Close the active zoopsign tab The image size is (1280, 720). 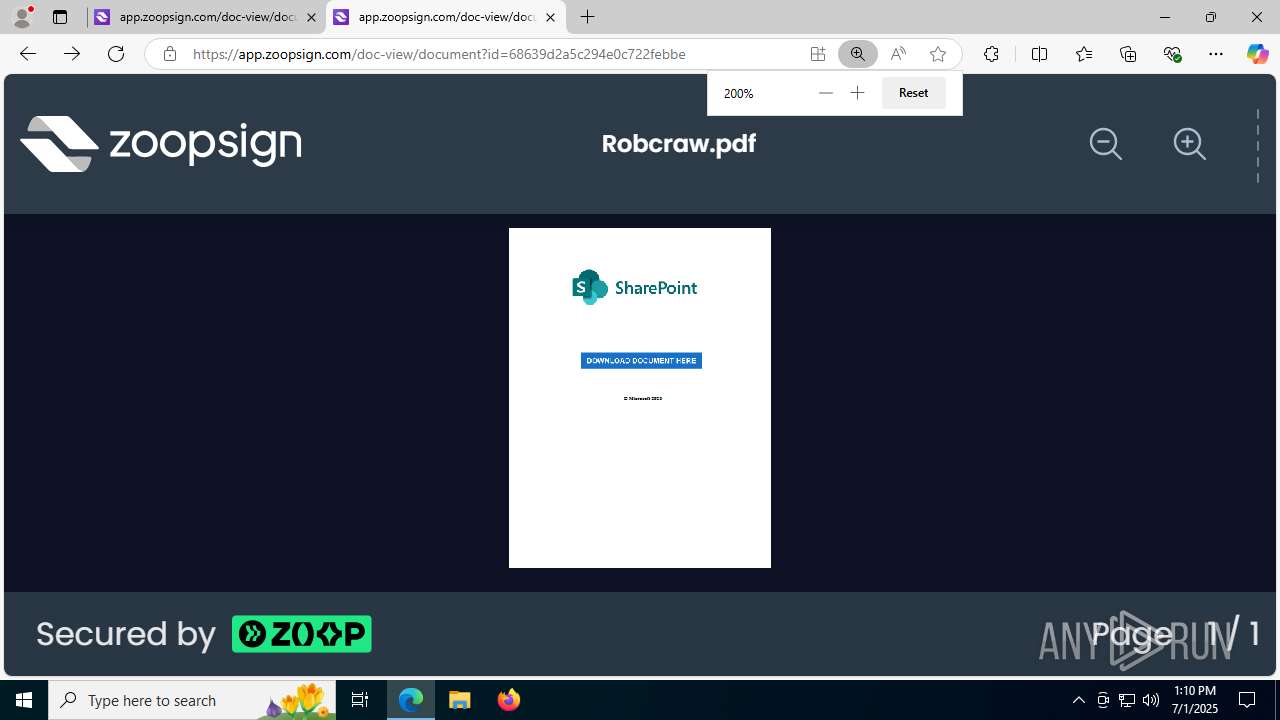tap(550, 17)
